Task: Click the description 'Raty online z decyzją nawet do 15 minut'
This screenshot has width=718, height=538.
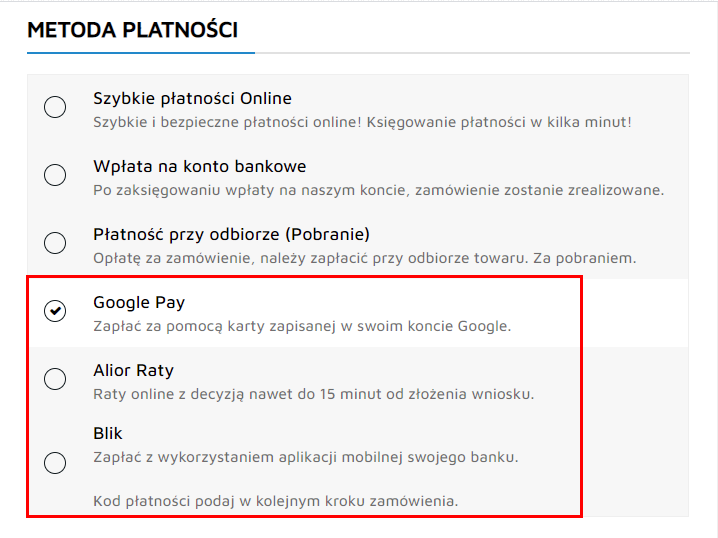Action: tap(237, 394)
